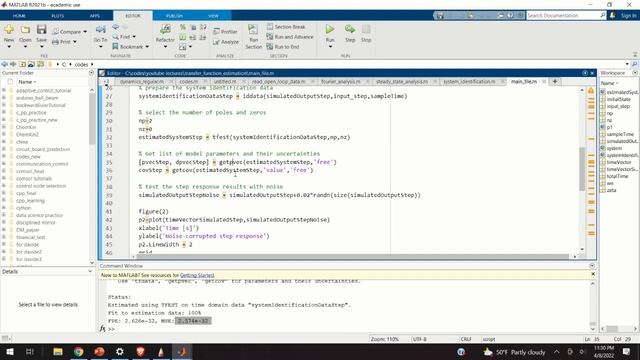This screenshot has width=640, height=360.
Task: Click Run to End
Action: (283, 47)
